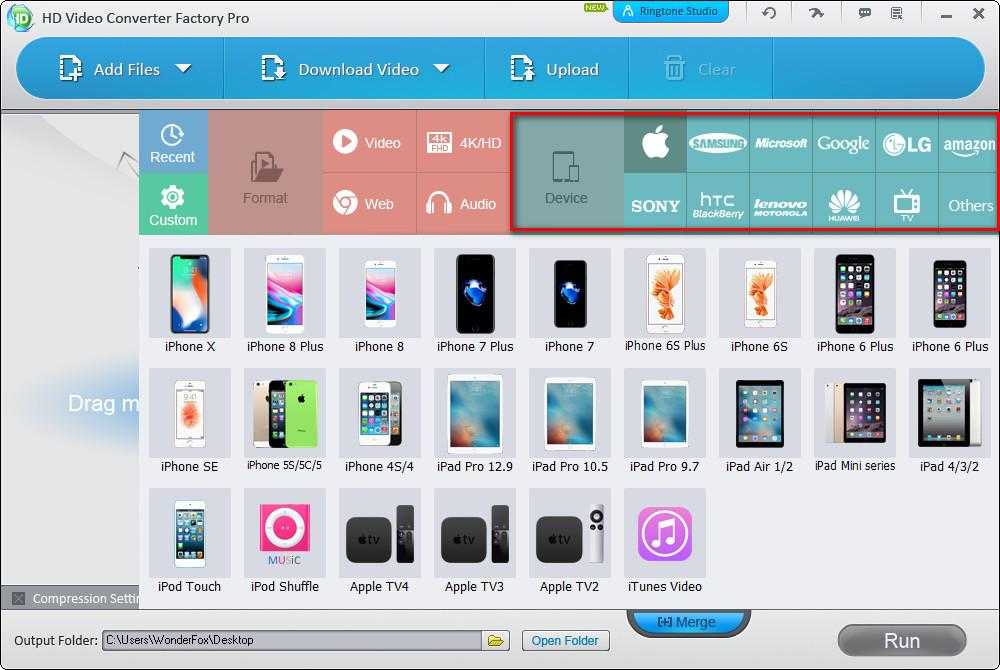Choose the Lenovo Motorola brand logo

coord(781,205)
